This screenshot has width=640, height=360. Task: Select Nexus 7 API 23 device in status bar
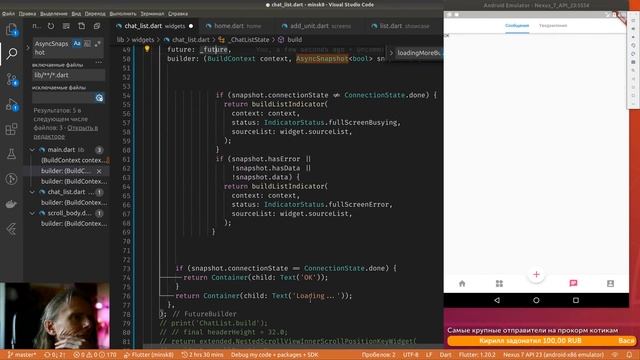click(553, 355)
